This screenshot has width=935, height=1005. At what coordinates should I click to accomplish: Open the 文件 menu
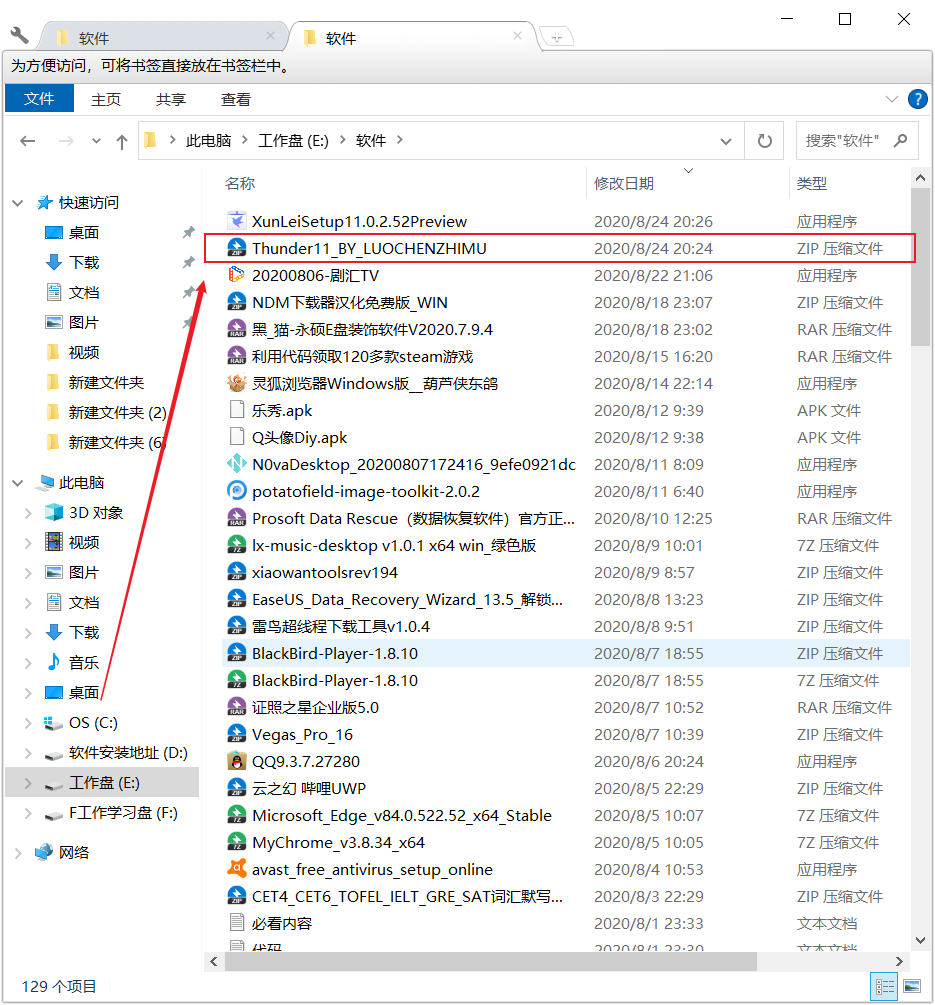click(39, 99)
